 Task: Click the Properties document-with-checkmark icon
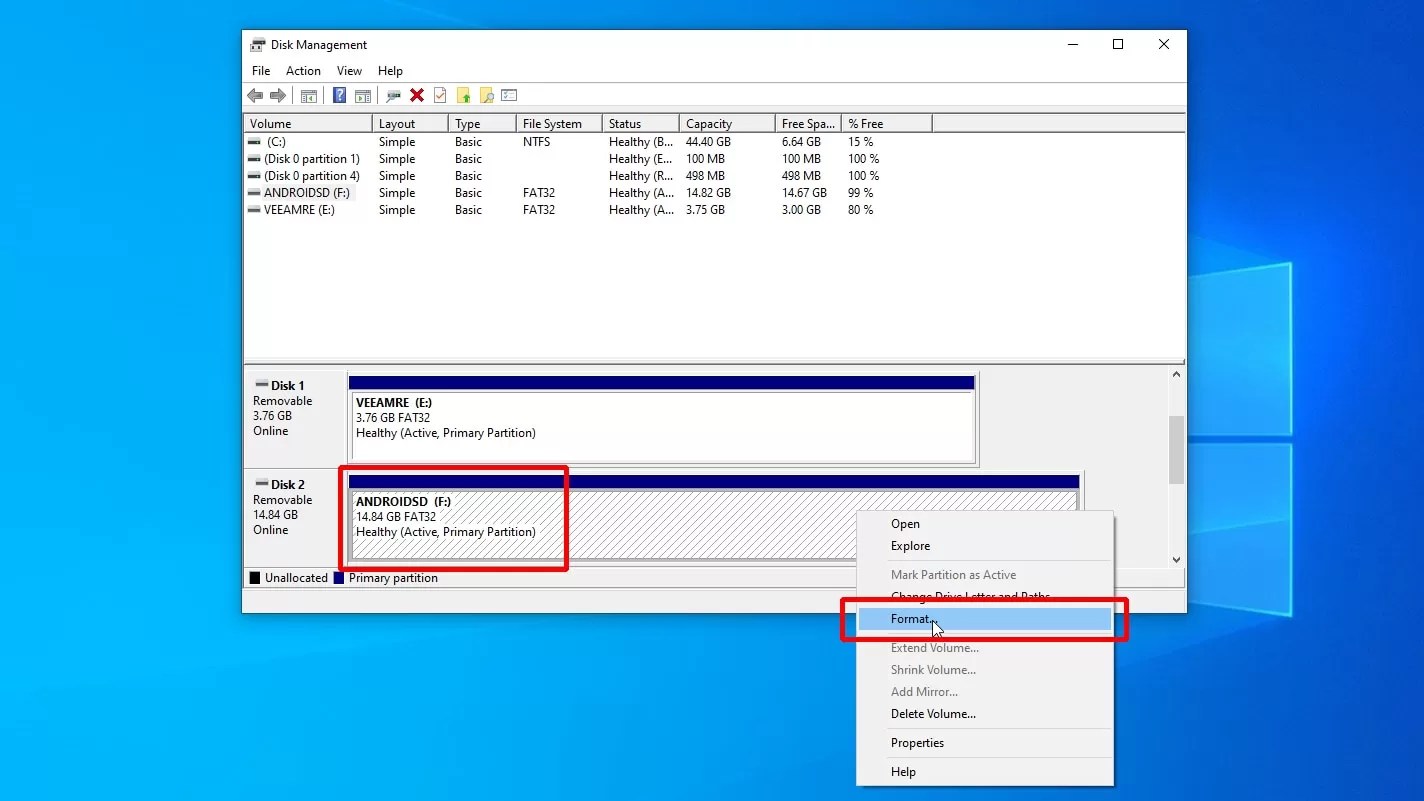438,95
